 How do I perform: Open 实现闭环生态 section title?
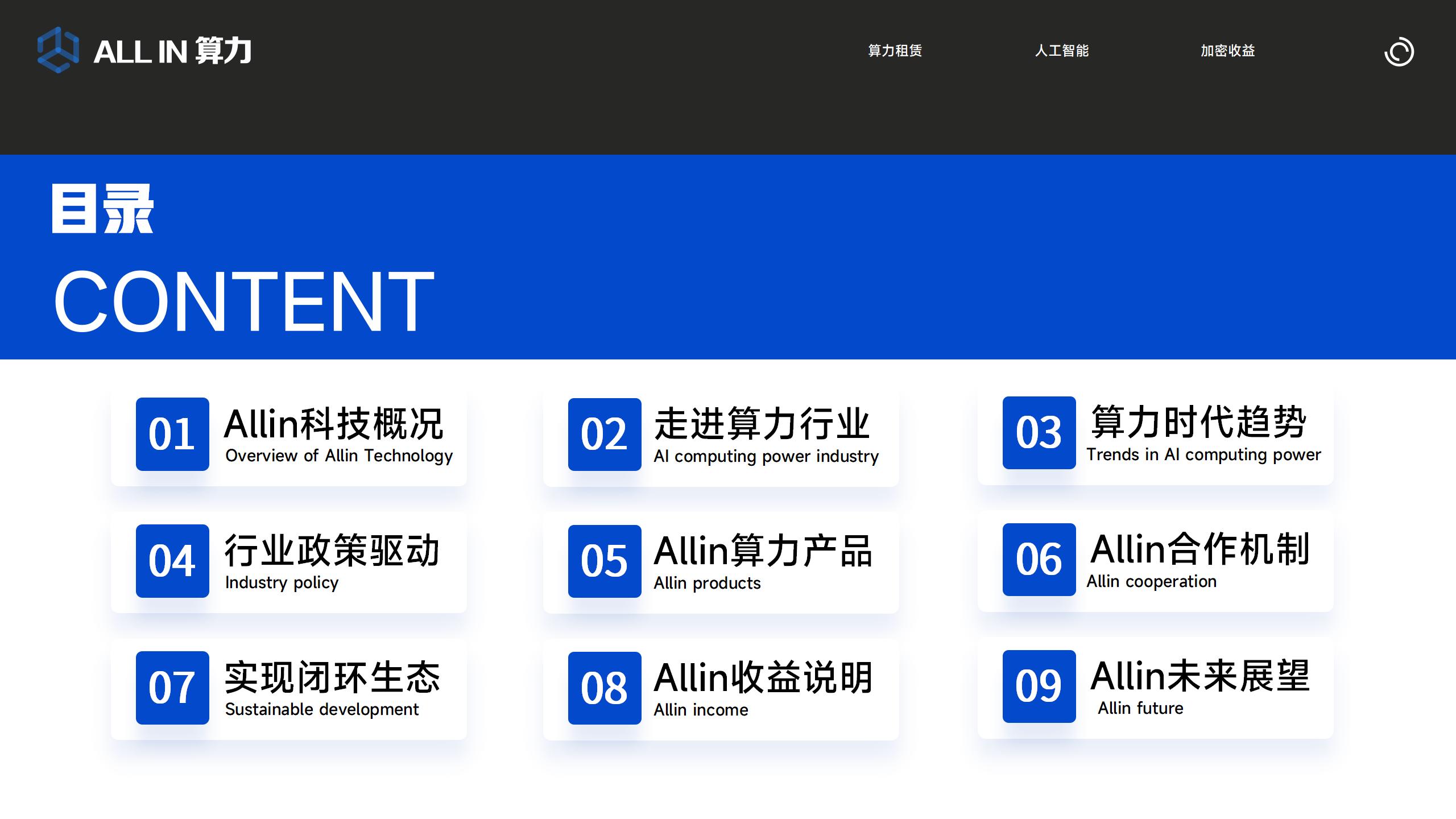click(x=332, y=677)
